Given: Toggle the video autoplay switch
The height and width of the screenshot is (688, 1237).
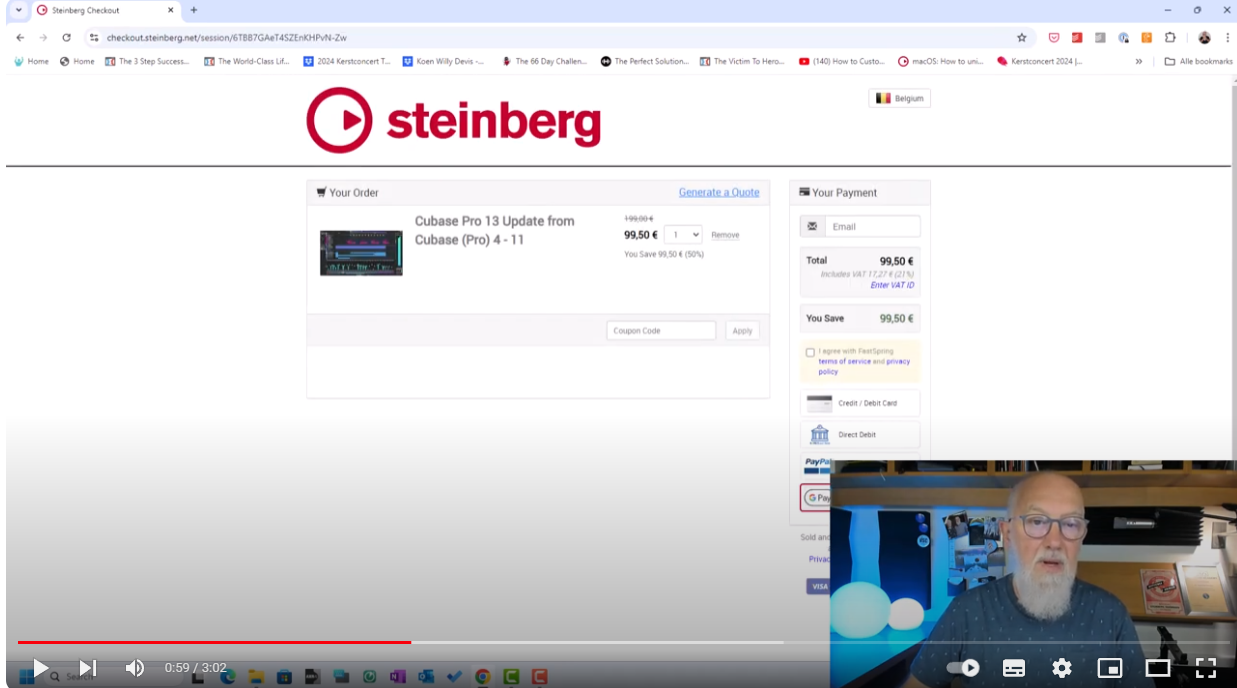Looking at the screenshot, I should 963,668.
